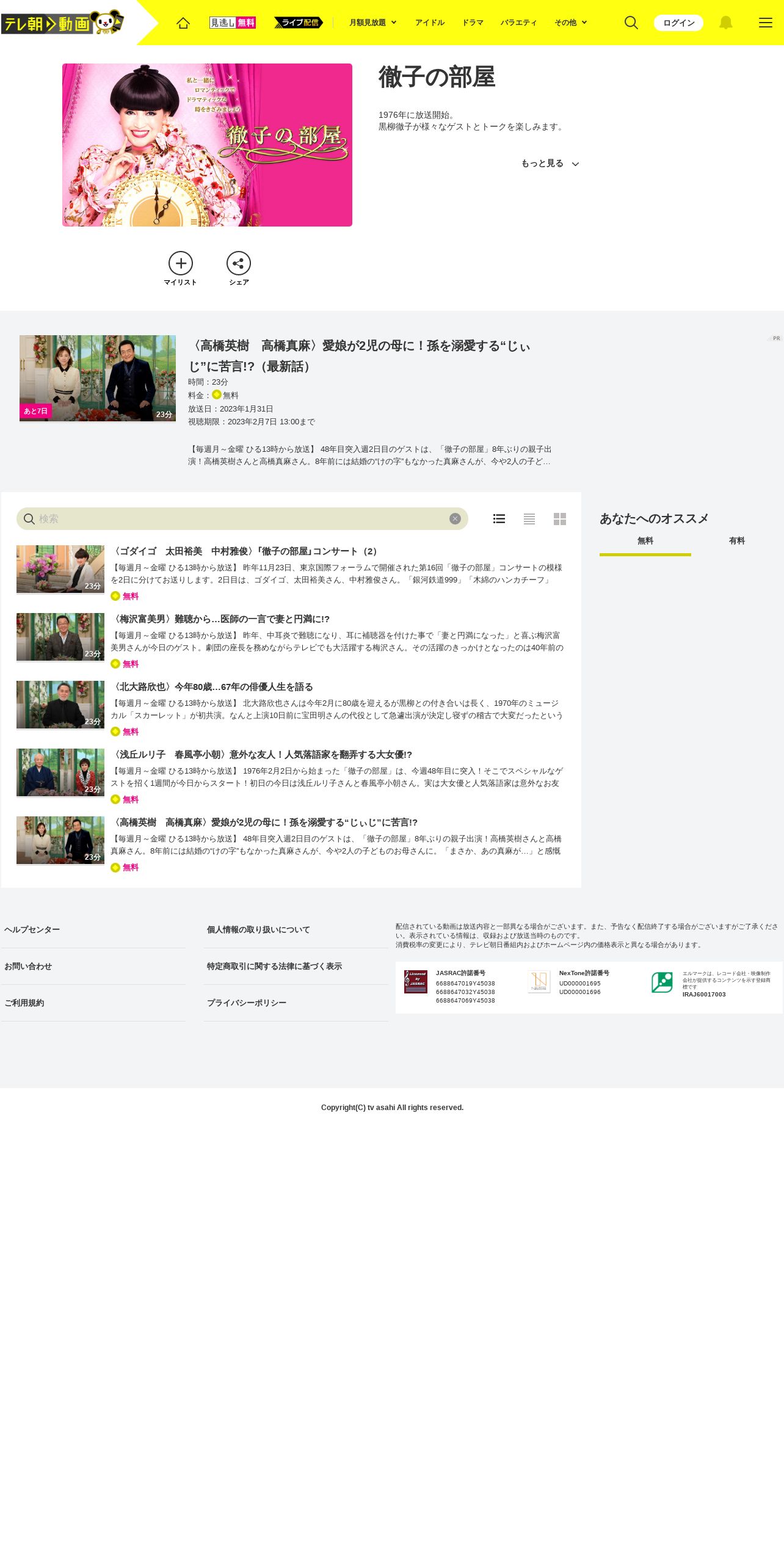This screenshot has width=784, height=1568.
Task: Click 放送日：2023年1月31日 text
Action: tap(231, 409)
